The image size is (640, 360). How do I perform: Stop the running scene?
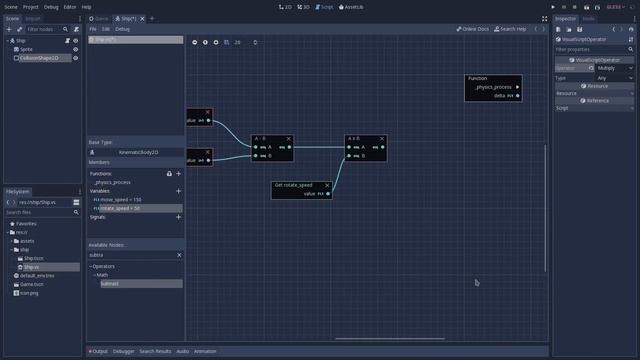coord(575,7)
